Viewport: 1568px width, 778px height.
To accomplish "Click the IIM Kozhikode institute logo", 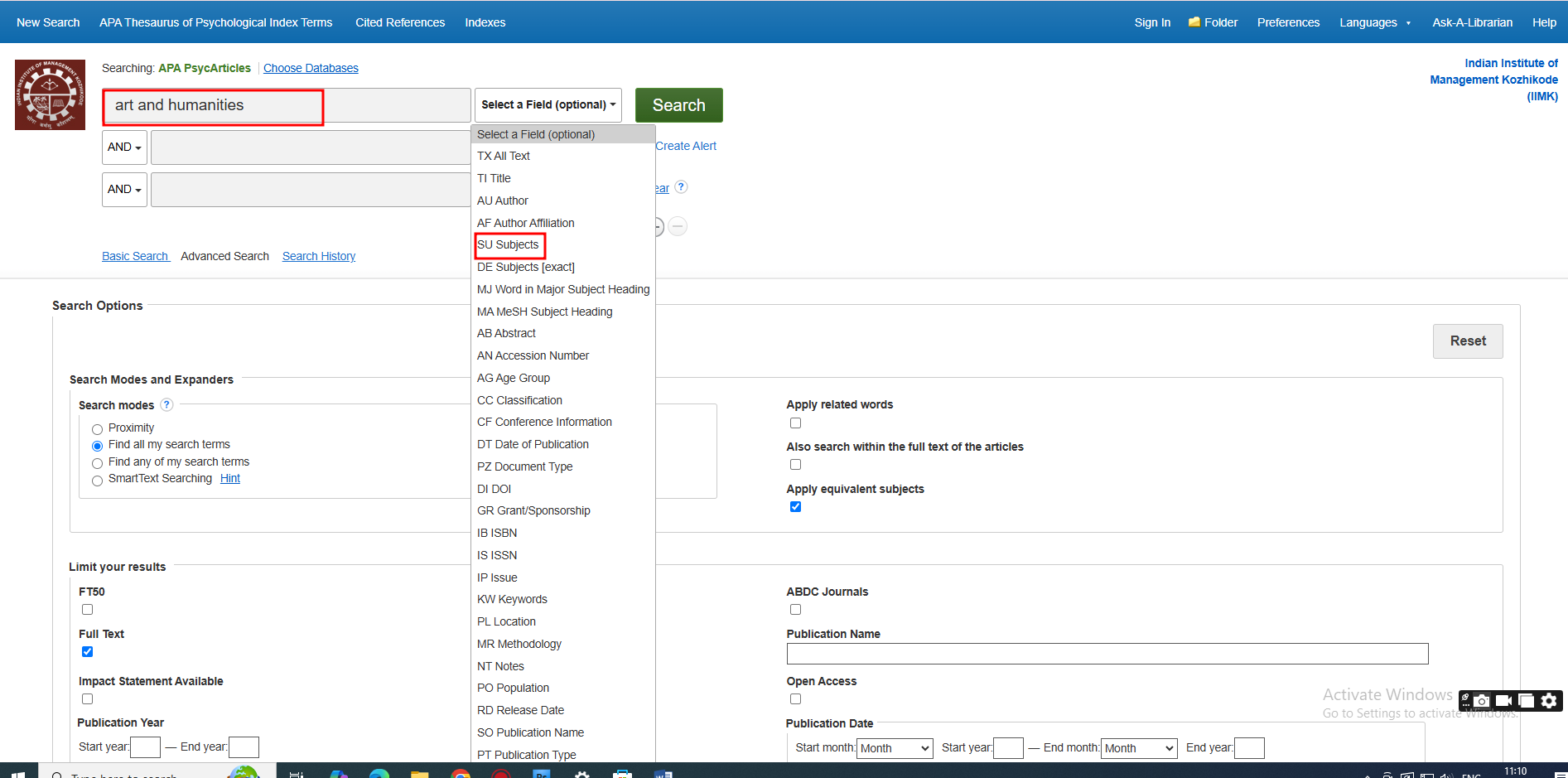I will [x=50, y=94].
